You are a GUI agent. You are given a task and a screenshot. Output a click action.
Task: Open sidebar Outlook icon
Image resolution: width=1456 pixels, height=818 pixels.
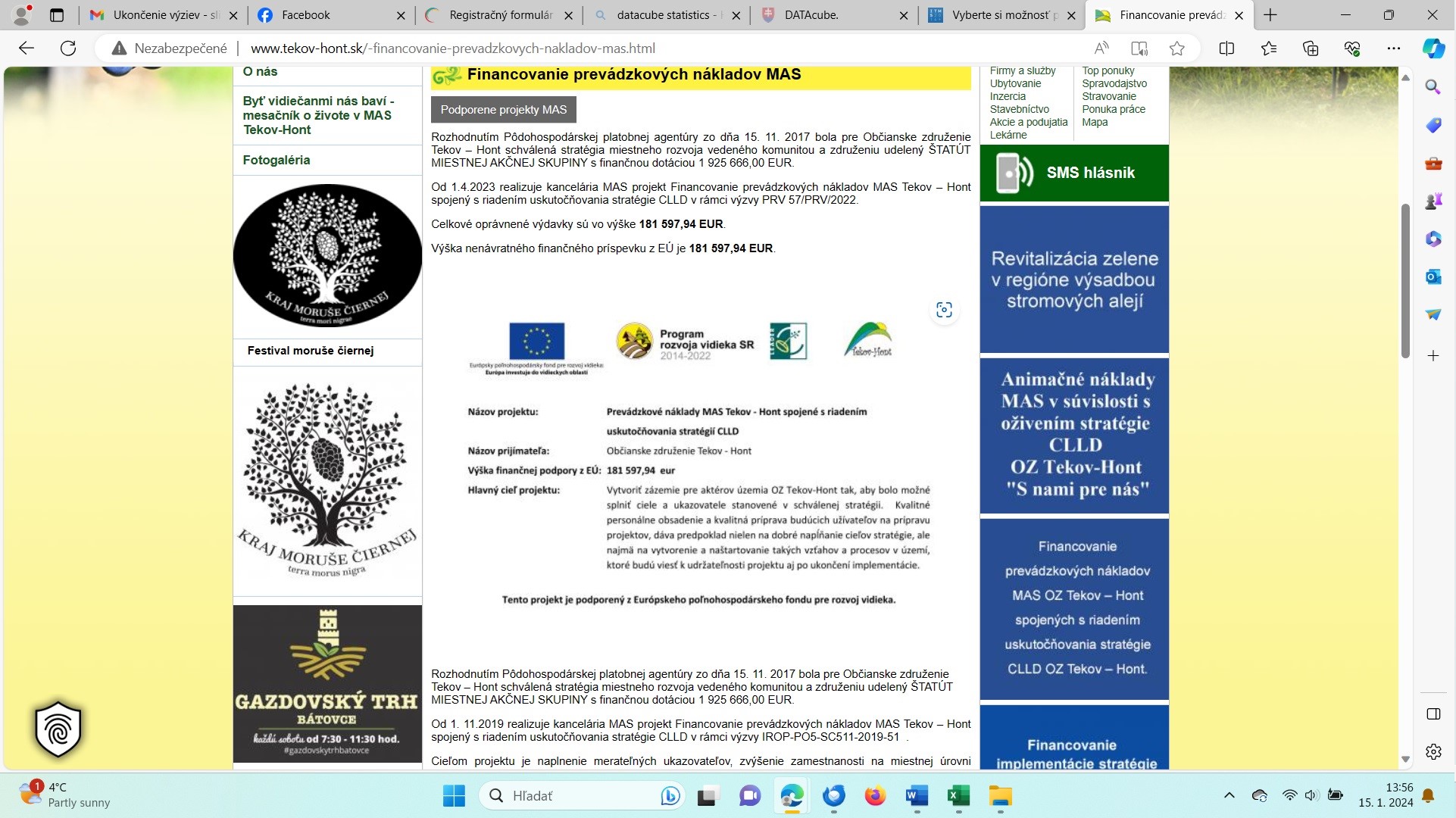(x=1433, y=276)
